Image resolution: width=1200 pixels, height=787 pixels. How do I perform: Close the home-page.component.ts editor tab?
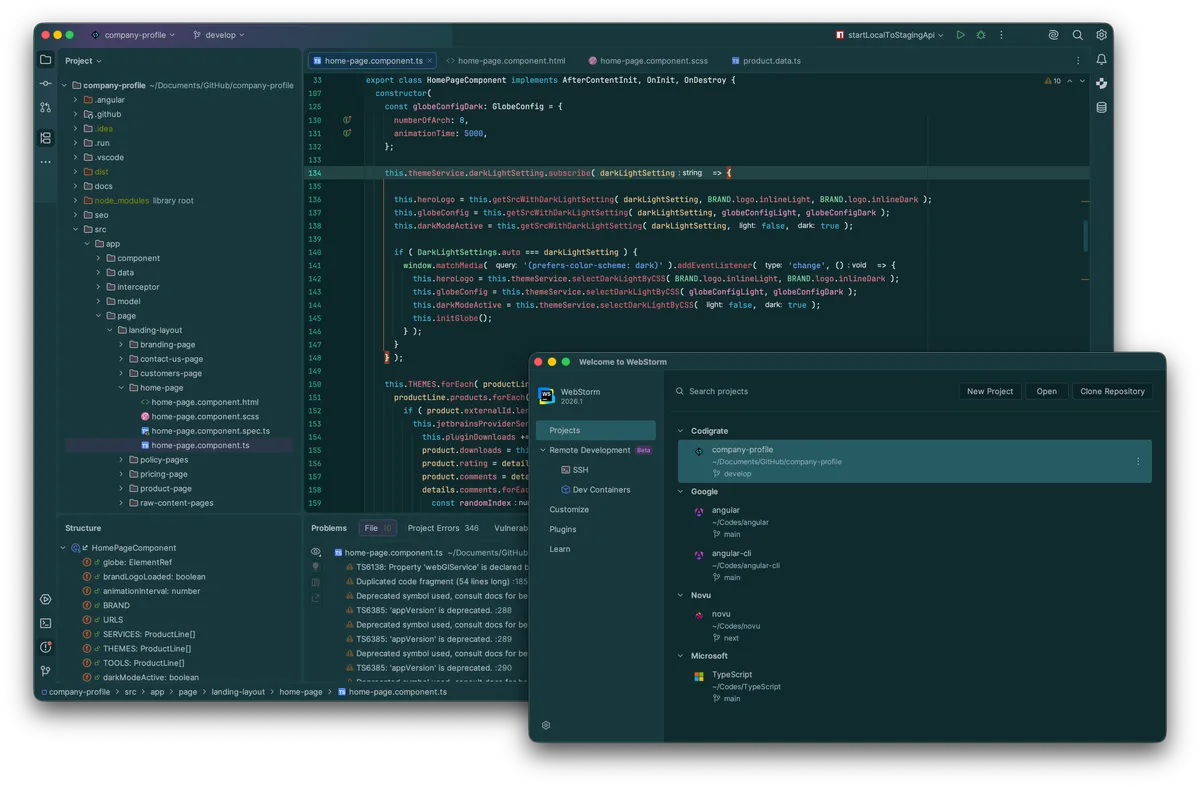tap(430, 61)
